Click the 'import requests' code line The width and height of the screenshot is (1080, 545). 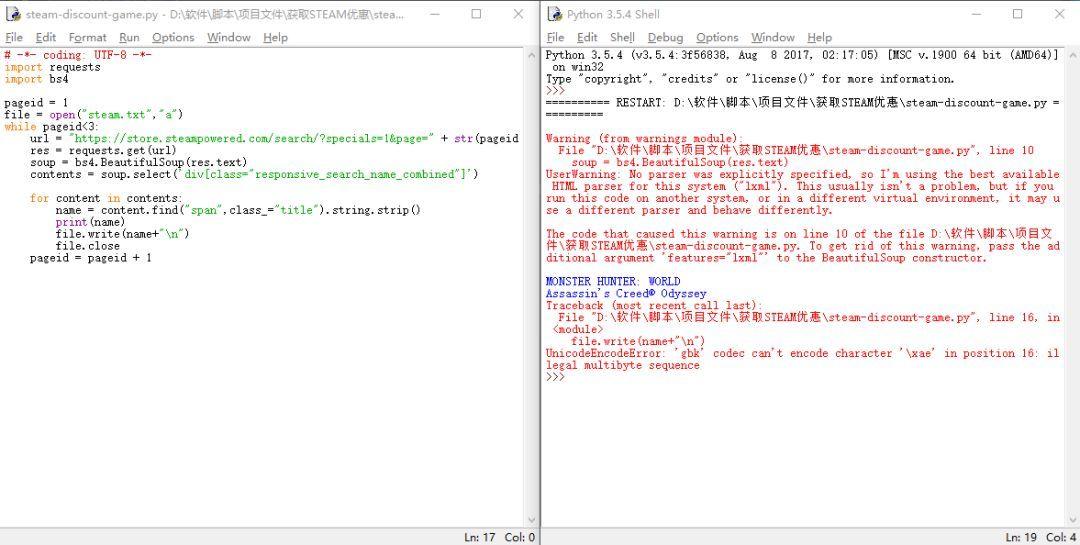click(x=52, y=67)
